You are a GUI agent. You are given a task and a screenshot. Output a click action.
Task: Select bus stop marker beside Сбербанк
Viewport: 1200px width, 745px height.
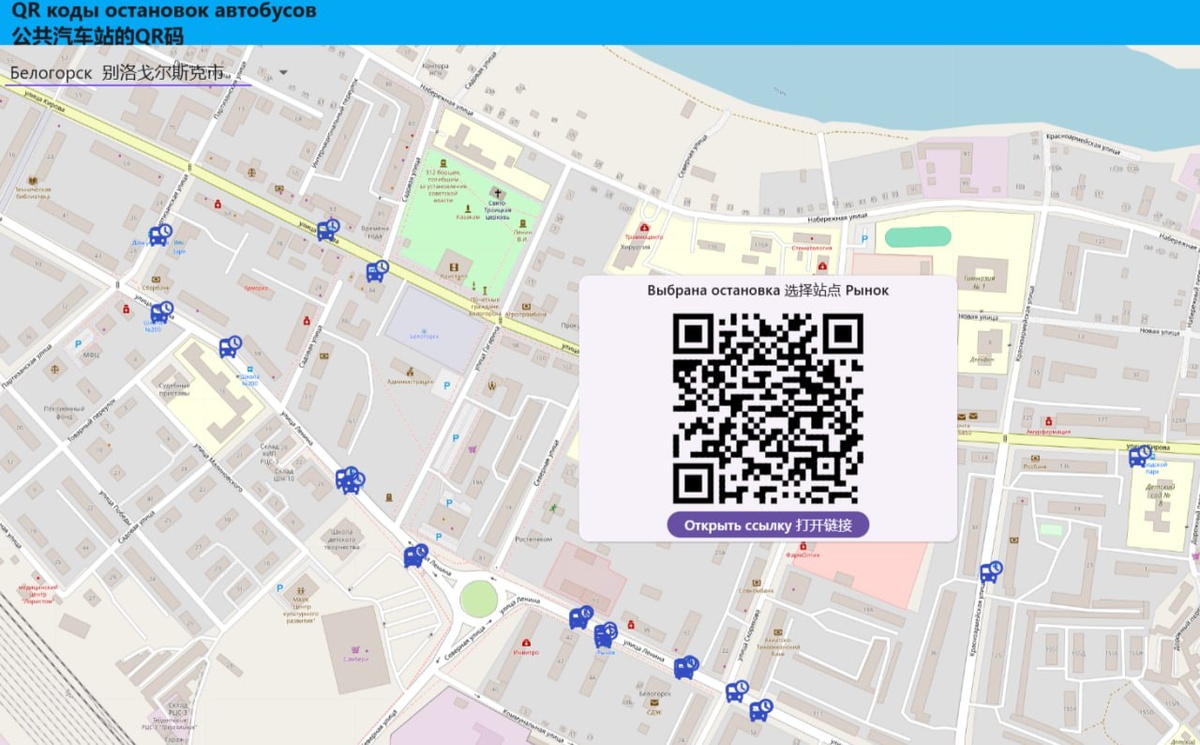coord(160,235)
